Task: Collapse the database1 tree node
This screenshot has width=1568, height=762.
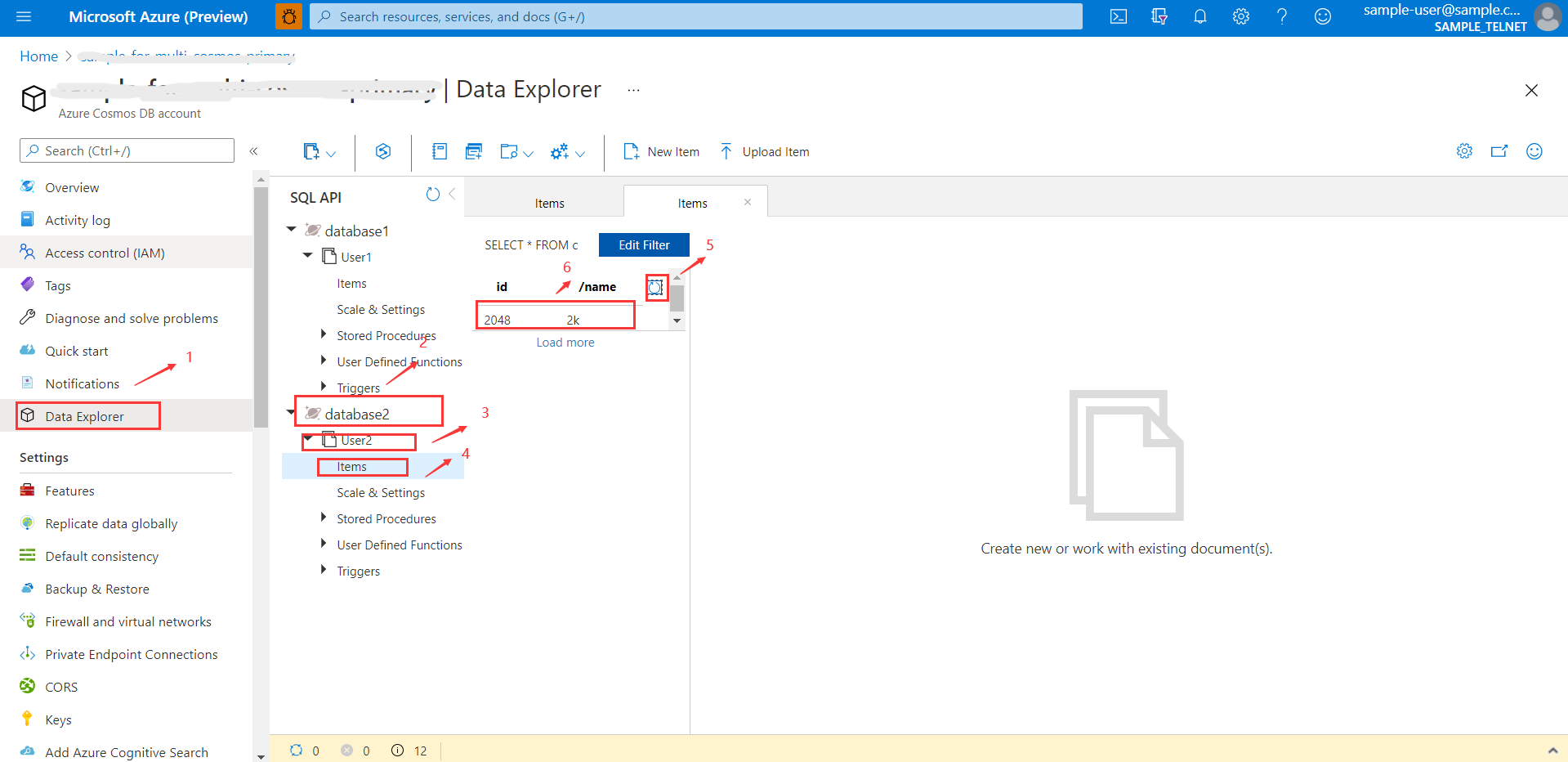Action: coord(291,230)
